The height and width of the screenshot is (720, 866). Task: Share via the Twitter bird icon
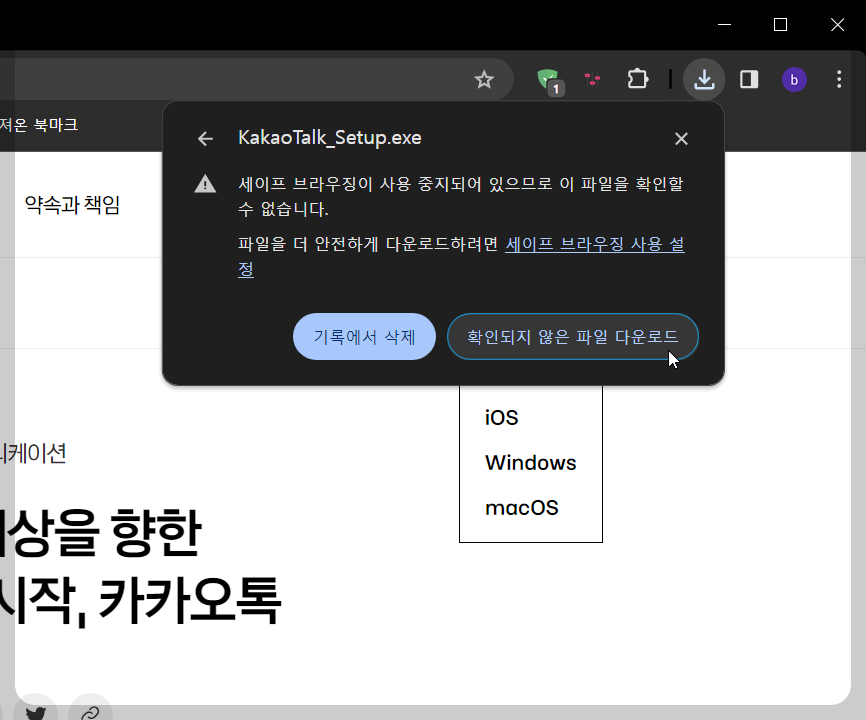point(35,712)
